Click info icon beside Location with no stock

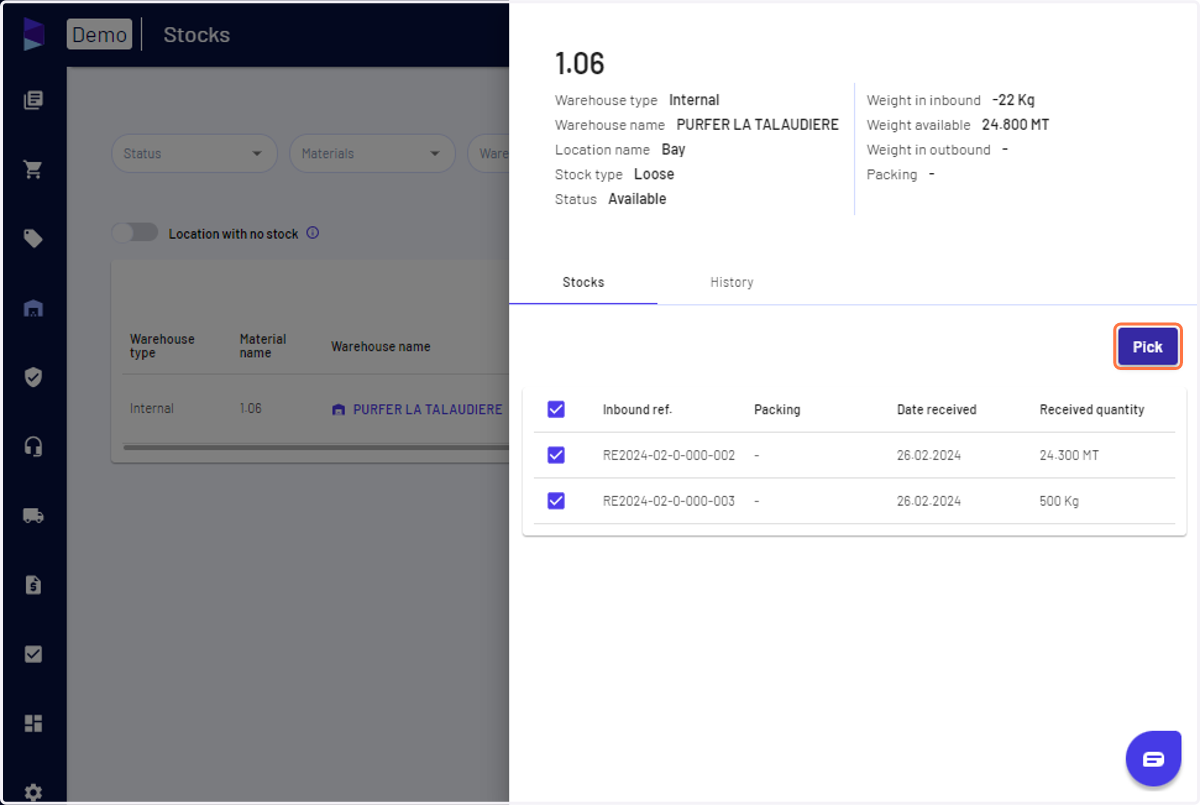click(312, 233)
